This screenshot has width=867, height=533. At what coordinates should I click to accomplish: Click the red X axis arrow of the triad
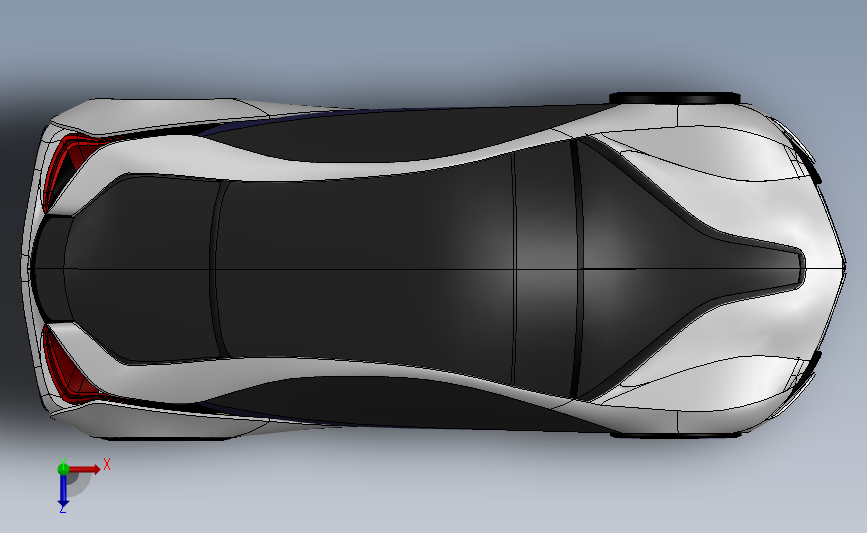tap(85, 469)
